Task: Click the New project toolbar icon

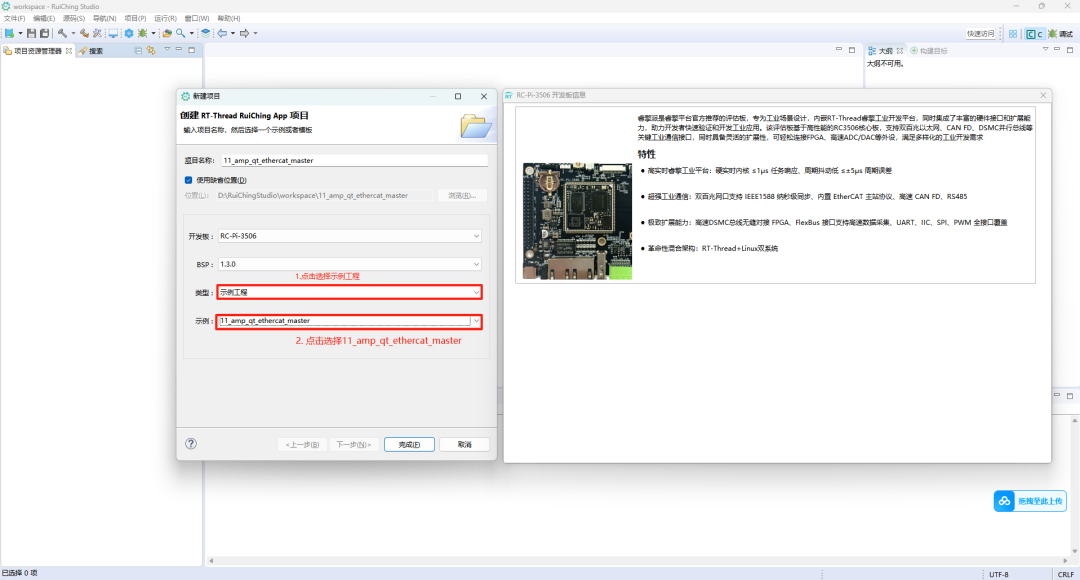Action: (9, 33)
